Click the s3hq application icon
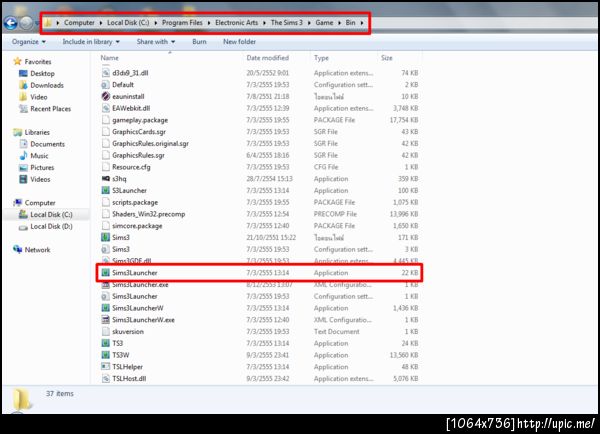Image resolution: width=600 pixels, height=434 pixels. point(106,178)
